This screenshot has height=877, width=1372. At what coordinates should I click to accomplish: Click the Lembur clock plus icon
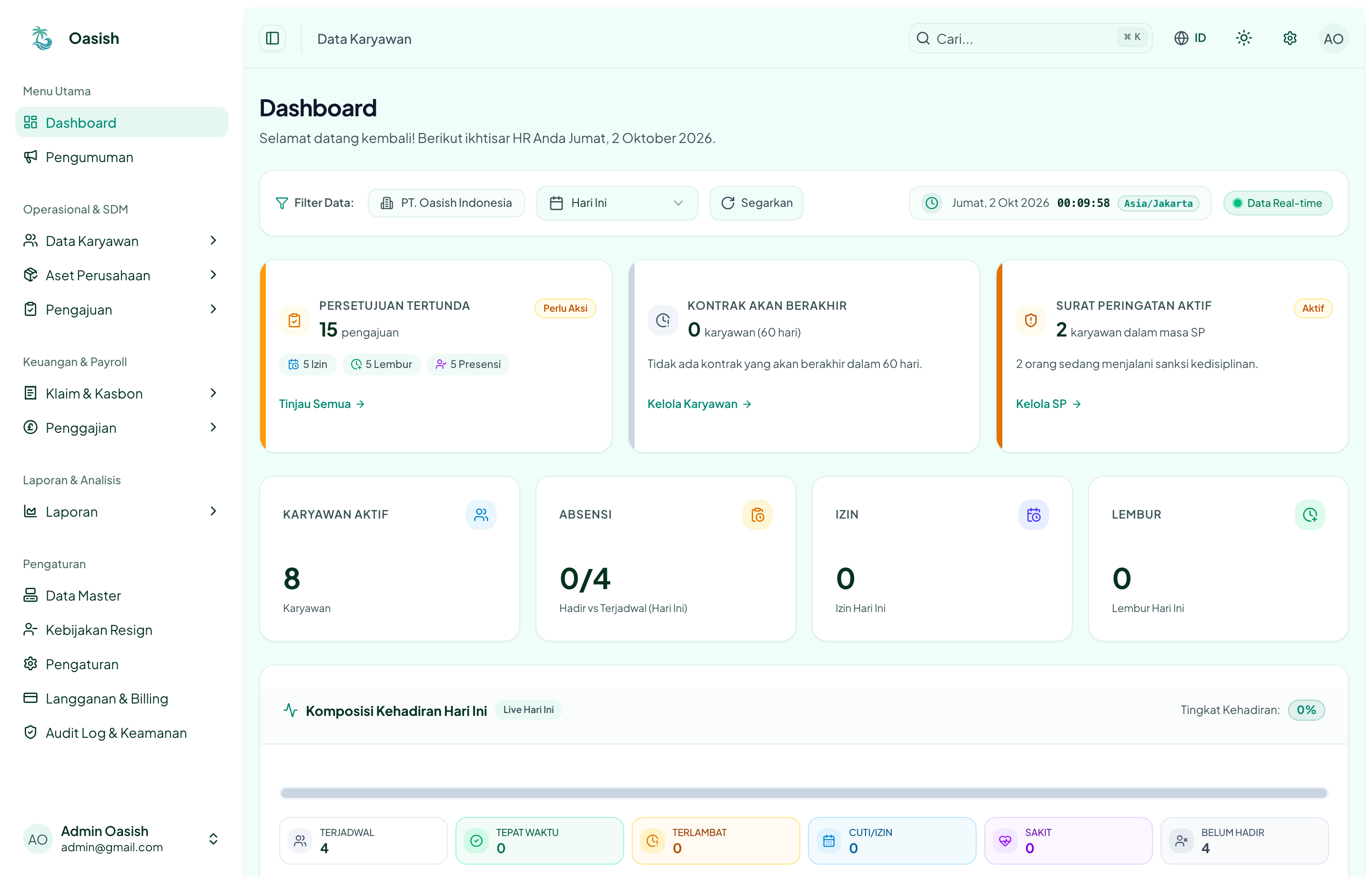1310,515
